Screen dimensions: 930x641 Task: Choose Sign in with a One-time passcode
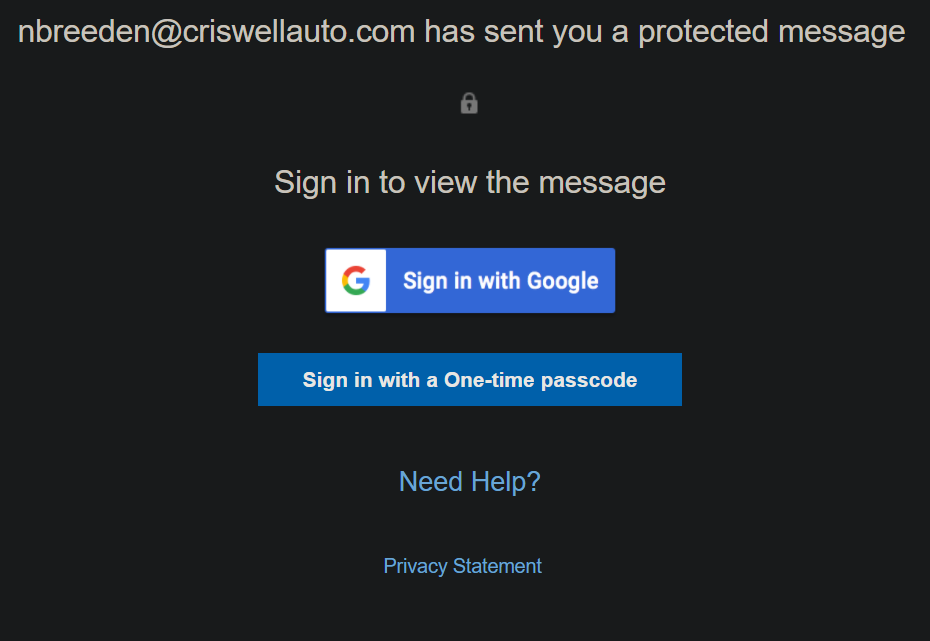tap(470, 380)
